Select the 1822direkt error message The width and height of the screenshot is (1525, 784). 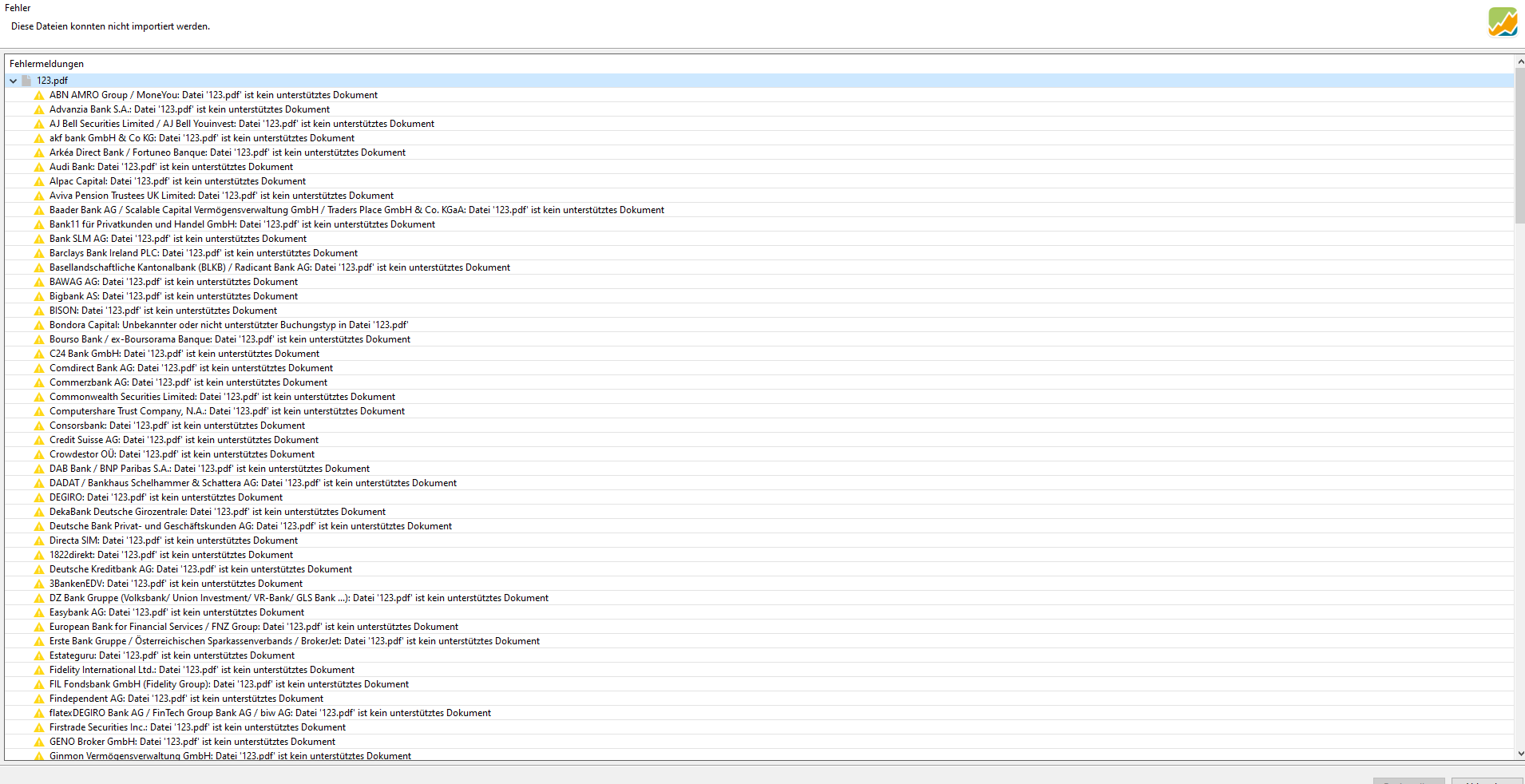[x=171, y=555]
